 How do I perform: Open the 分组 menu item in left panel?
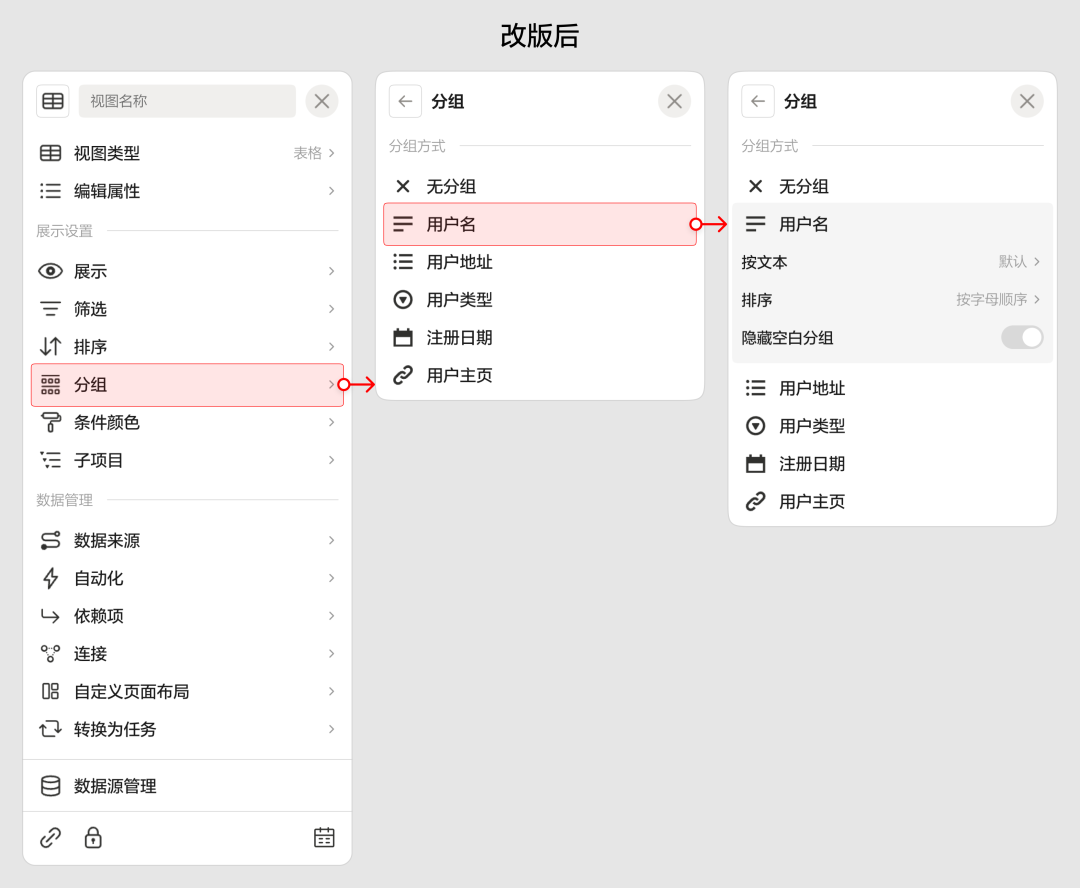(187, 385)
